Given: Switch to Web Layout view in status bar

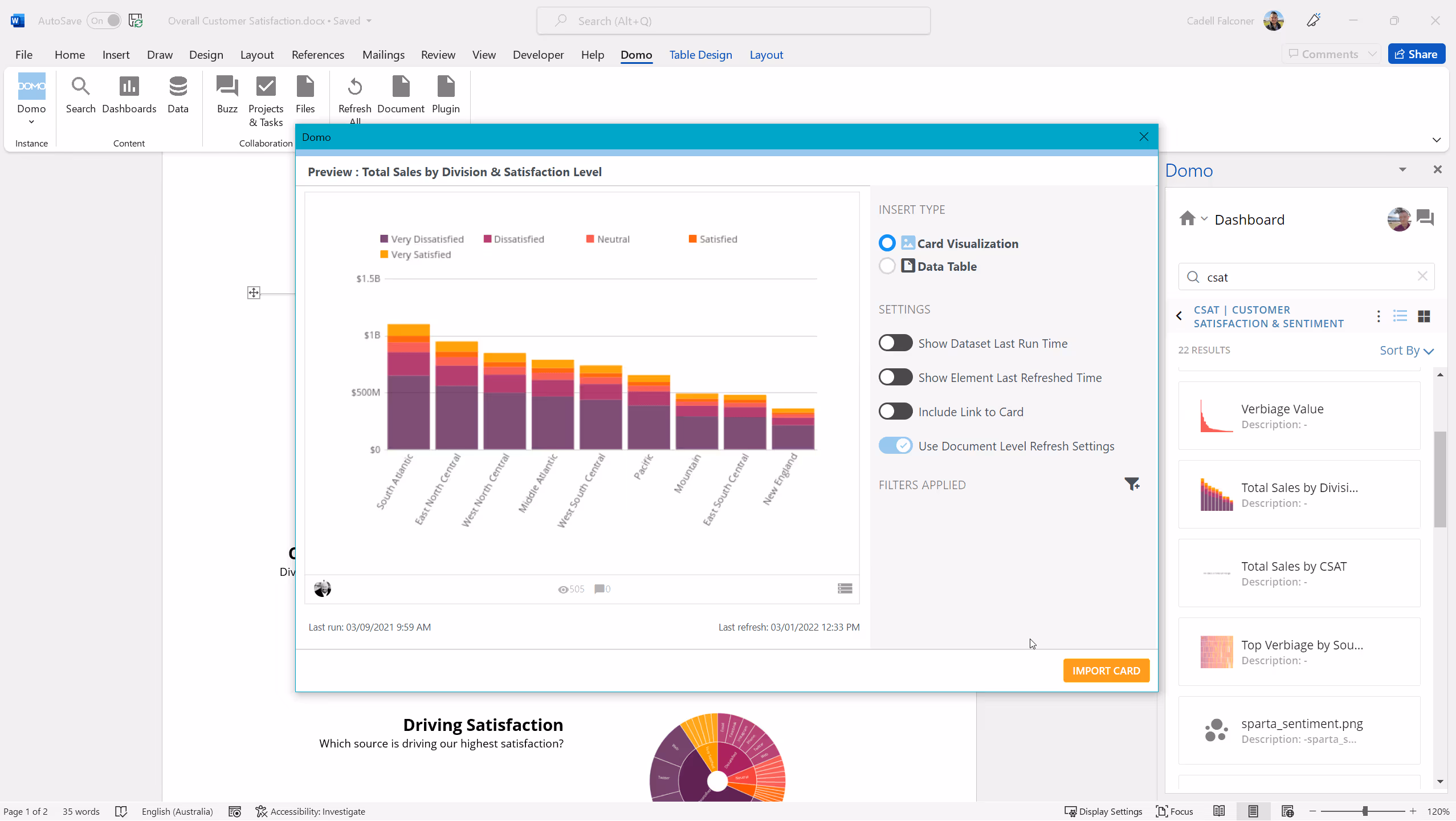Looking at the screenshot, I should click(x=1287, y=811).
